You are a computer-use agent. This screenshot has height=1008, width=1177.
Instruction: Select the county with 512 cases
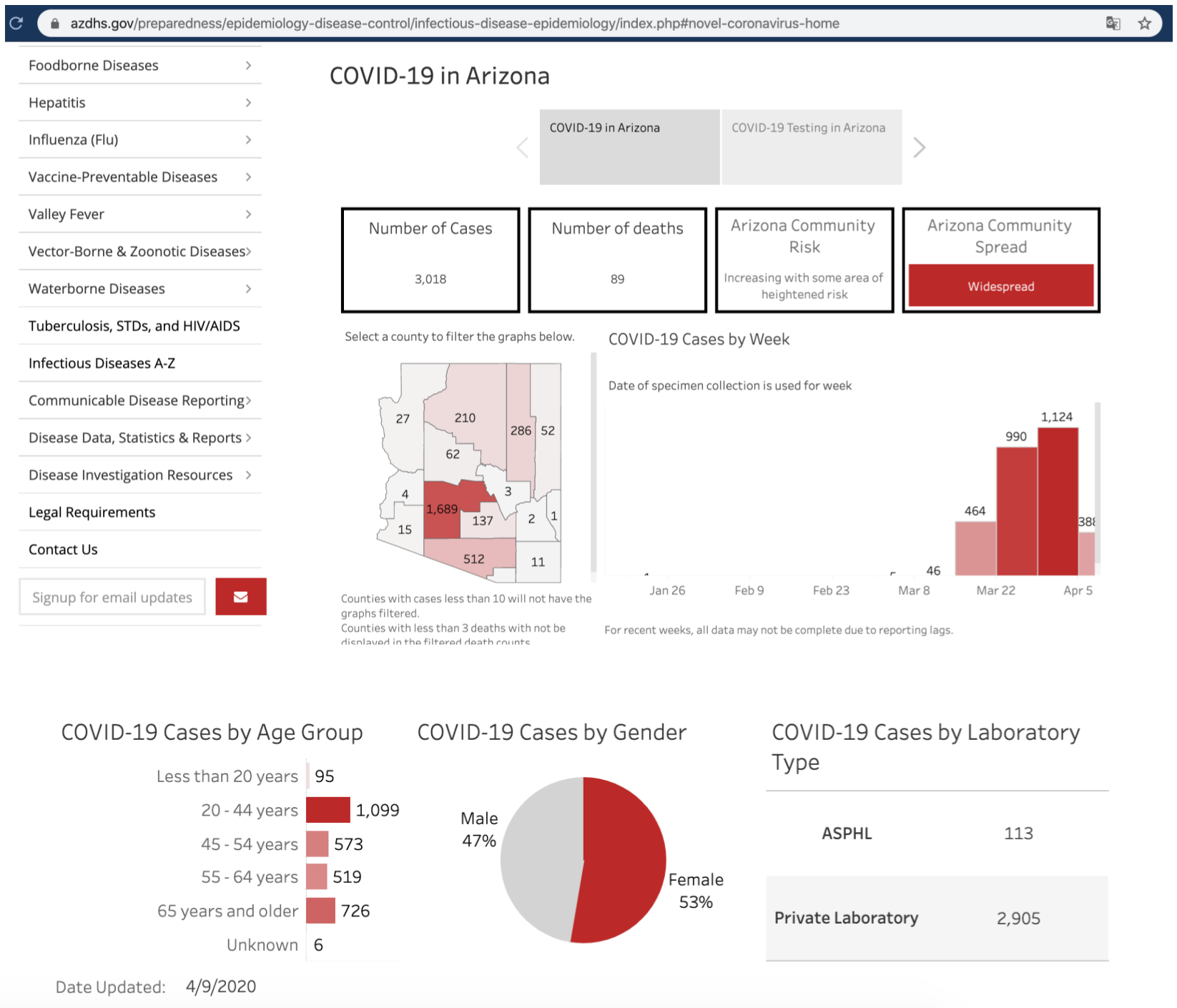pos(473,558)
